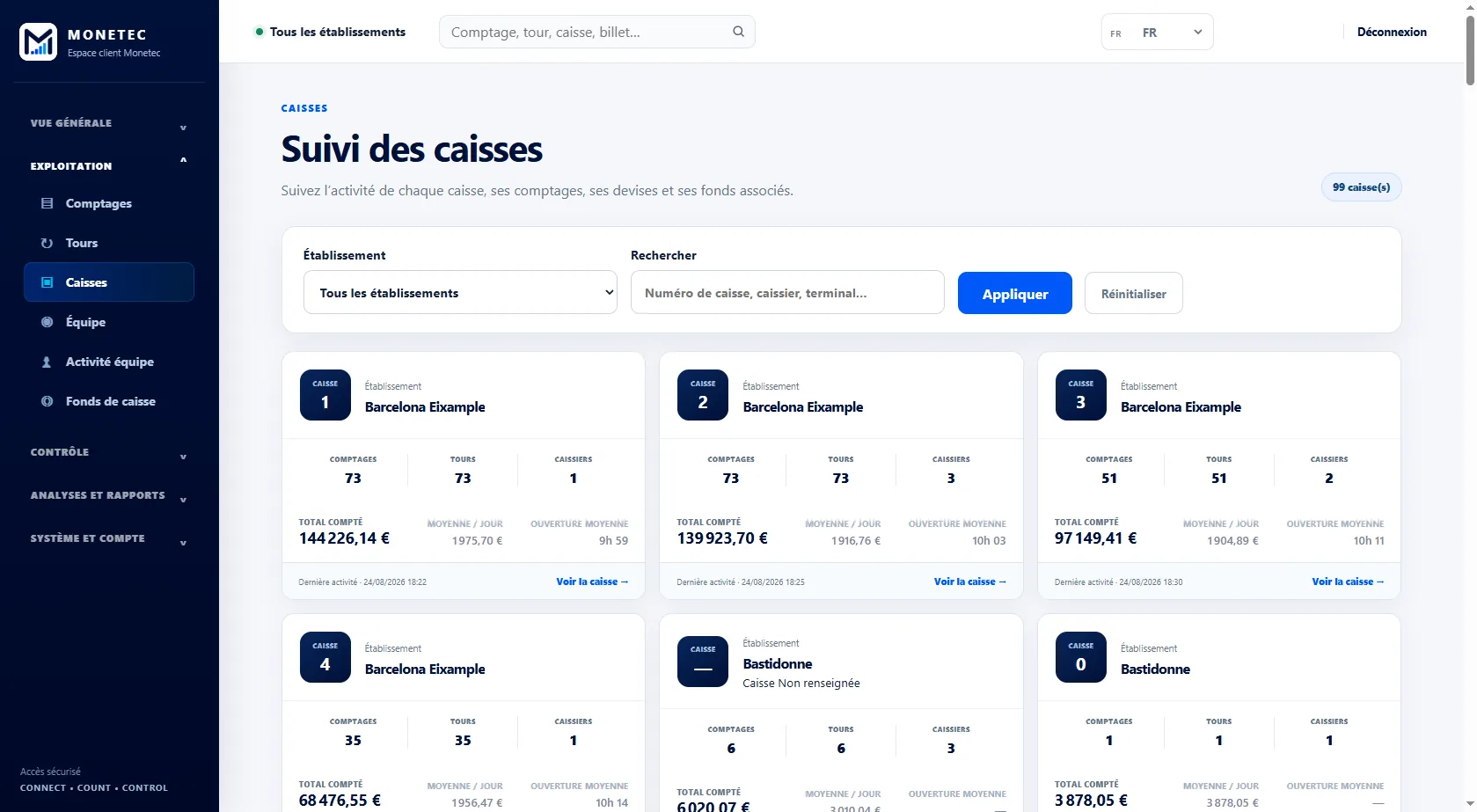Expand the Vue générale section

tap(109, 123)
